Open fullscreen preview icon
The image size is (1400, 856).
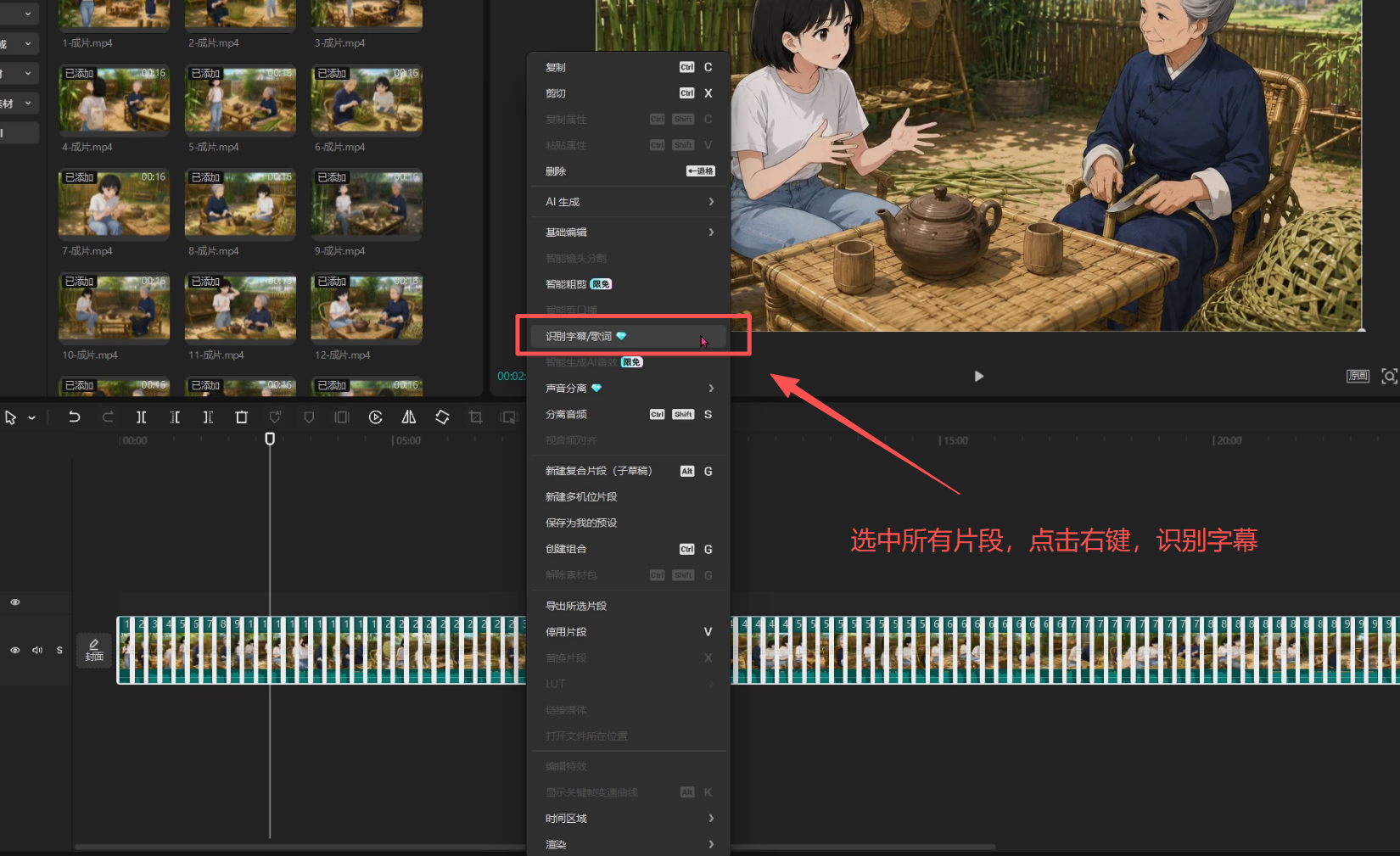click(1389, 376)
